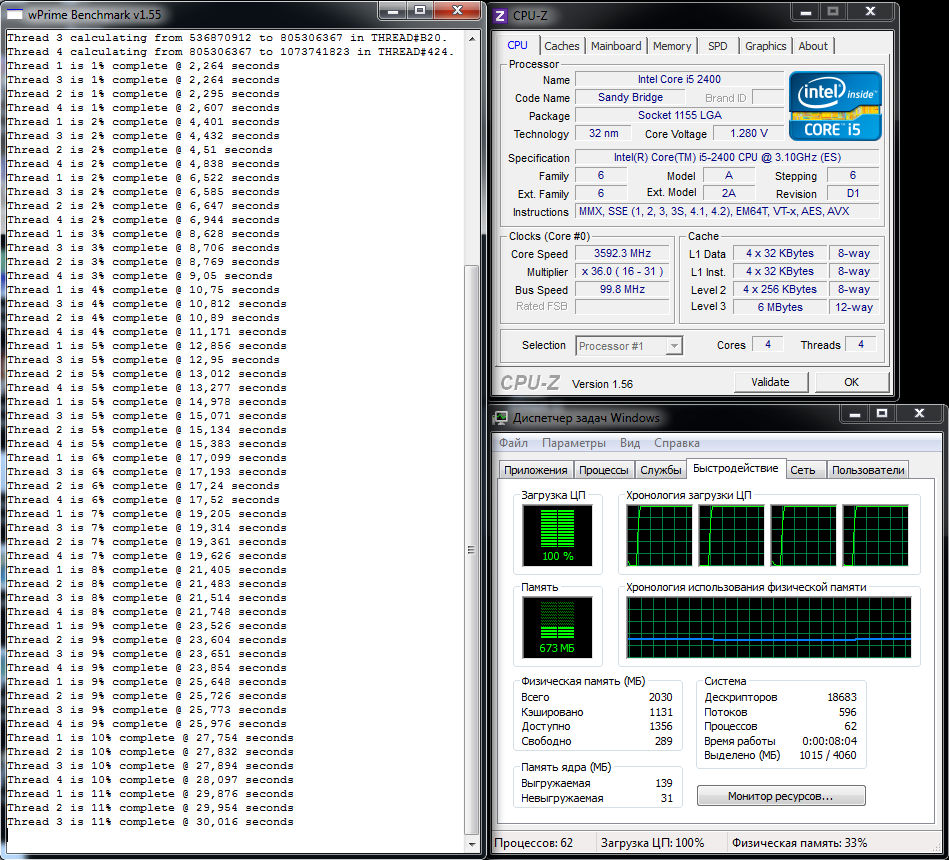Go to the Graphics tab
This screenshot has height=860, width=949.
click(765, 46)
